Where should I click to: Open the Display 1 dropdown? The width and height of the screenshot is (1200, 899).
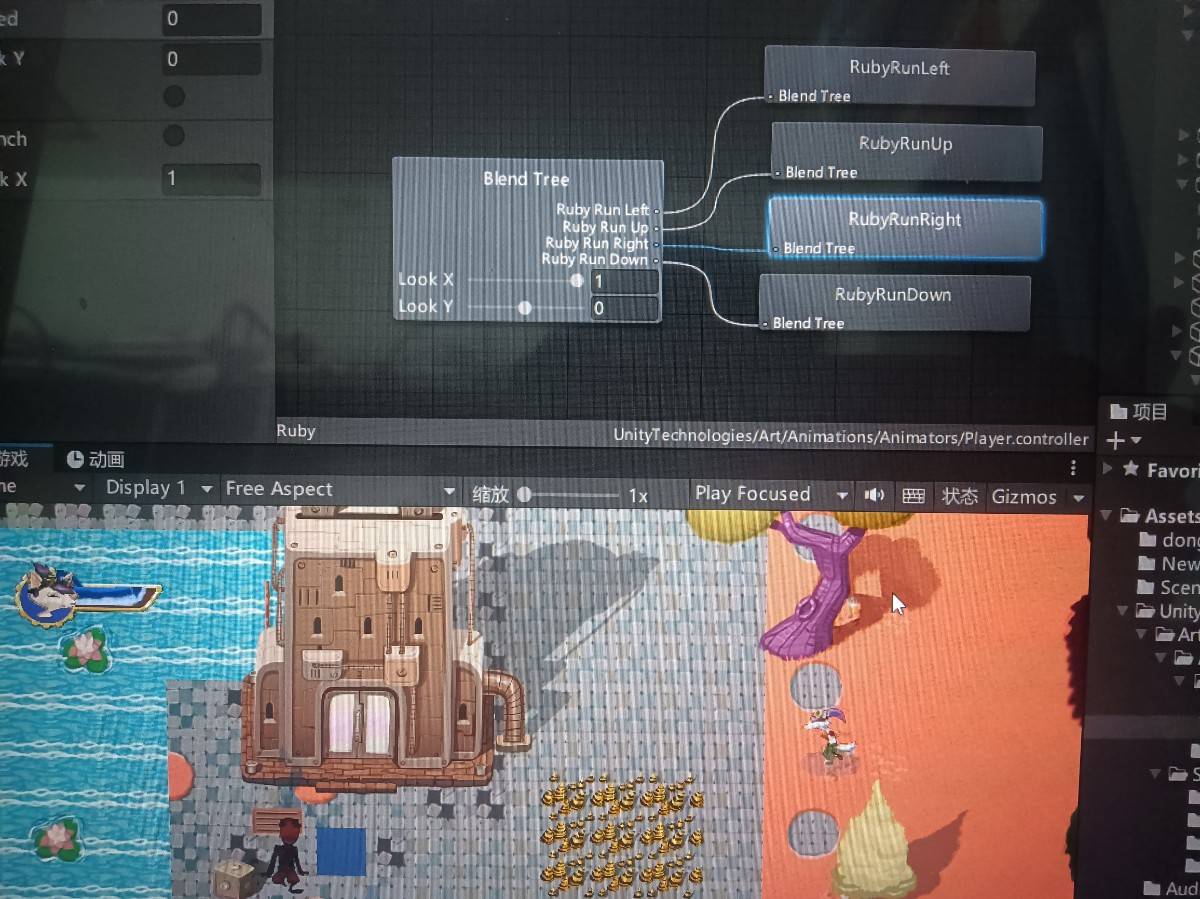pyautogui.click(x=159, y=488)
